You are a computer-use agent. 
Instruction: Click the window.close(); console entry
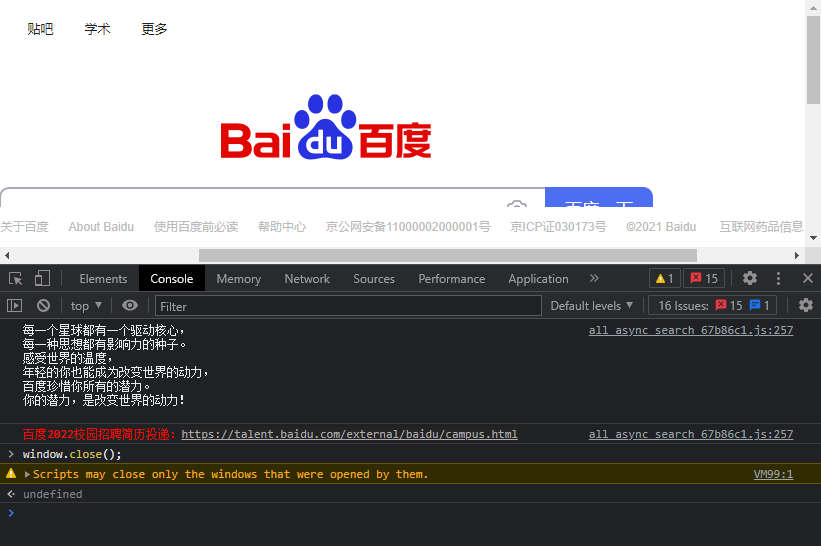pyautogui.click(x=72, y=454)
